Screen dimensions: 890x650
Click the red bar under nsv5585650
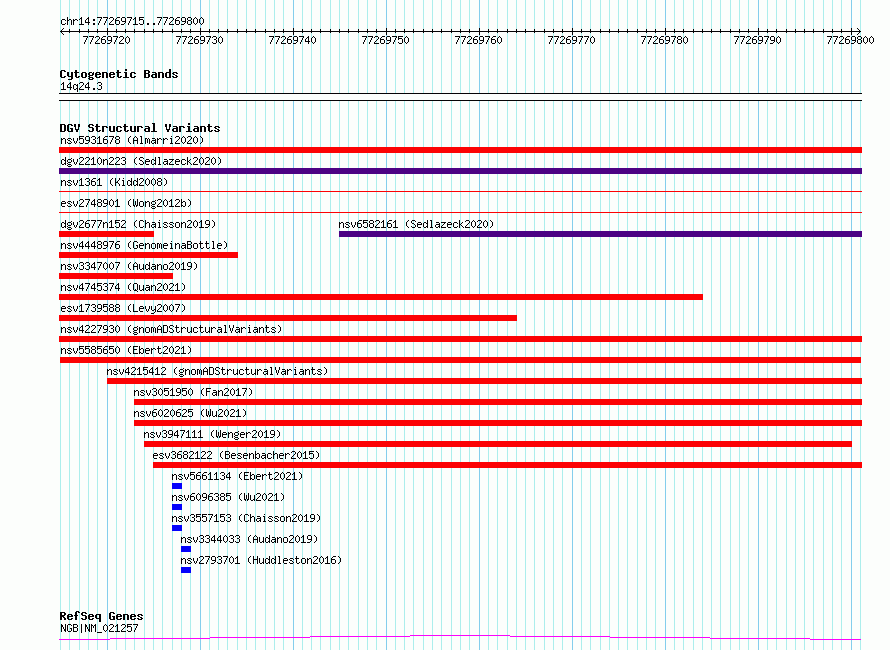tap(460, 360)
